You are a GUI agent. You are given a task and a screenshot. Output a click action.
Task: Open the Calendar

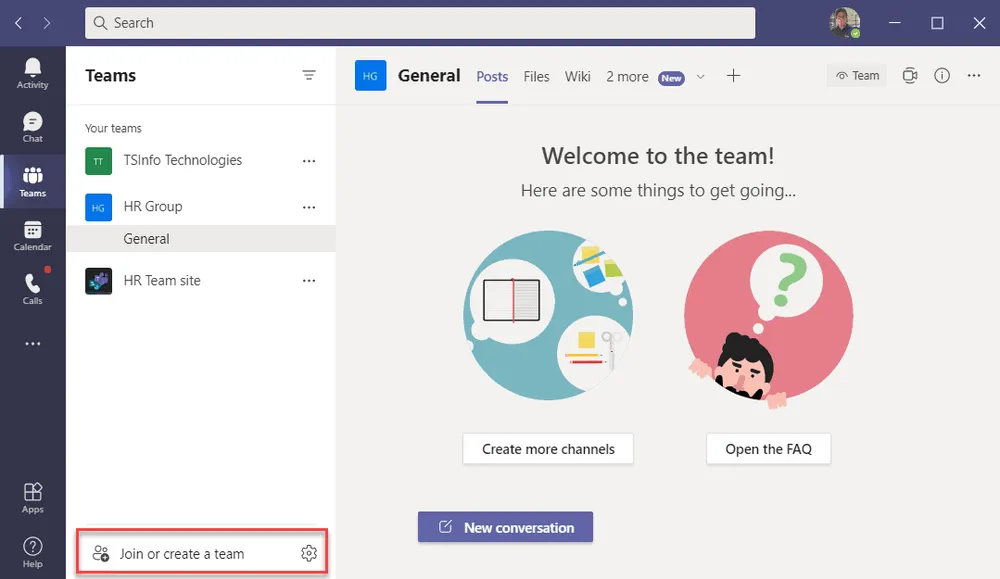click(x=32, y=235)
